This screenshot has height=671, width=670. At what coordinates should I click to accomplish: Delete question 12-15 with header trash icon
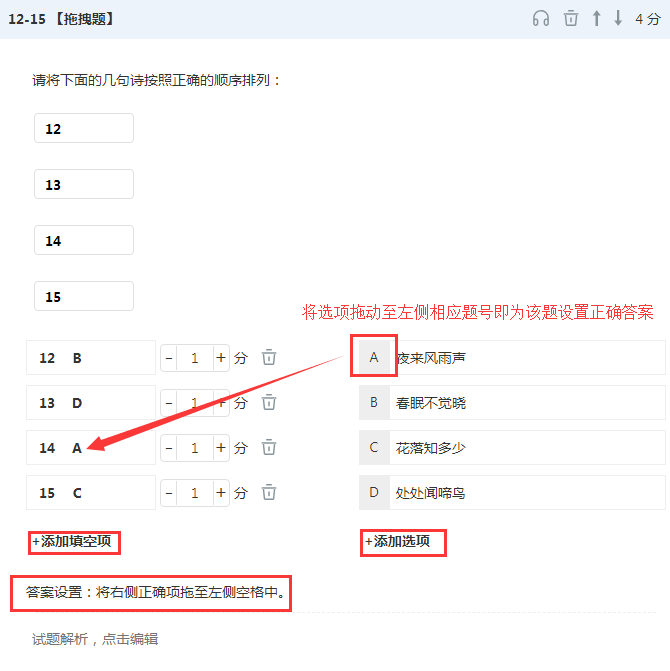571,19
